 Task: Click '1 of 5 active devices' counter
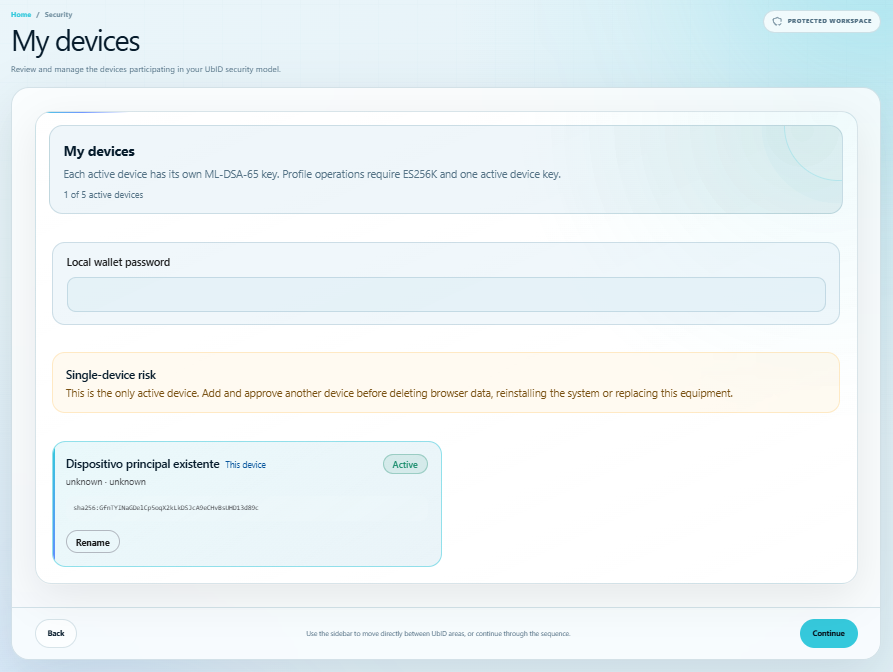coord(103,195)
